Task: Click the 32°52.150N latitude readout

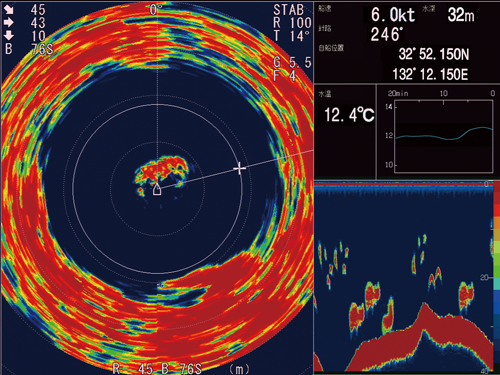Action: pyautogui.click(x=434, y=54)
